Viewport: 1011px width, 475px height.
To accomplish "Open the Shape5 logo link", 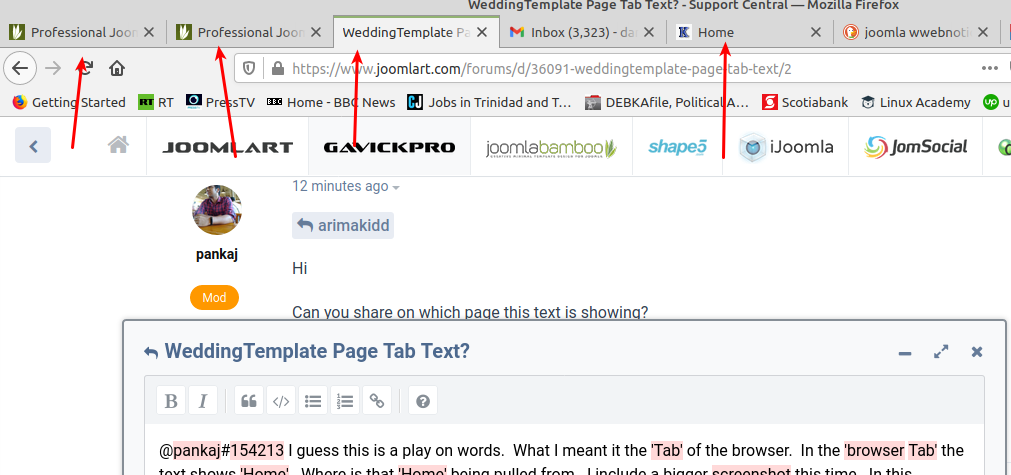I will pyautogui.click(x=677, y=147).
